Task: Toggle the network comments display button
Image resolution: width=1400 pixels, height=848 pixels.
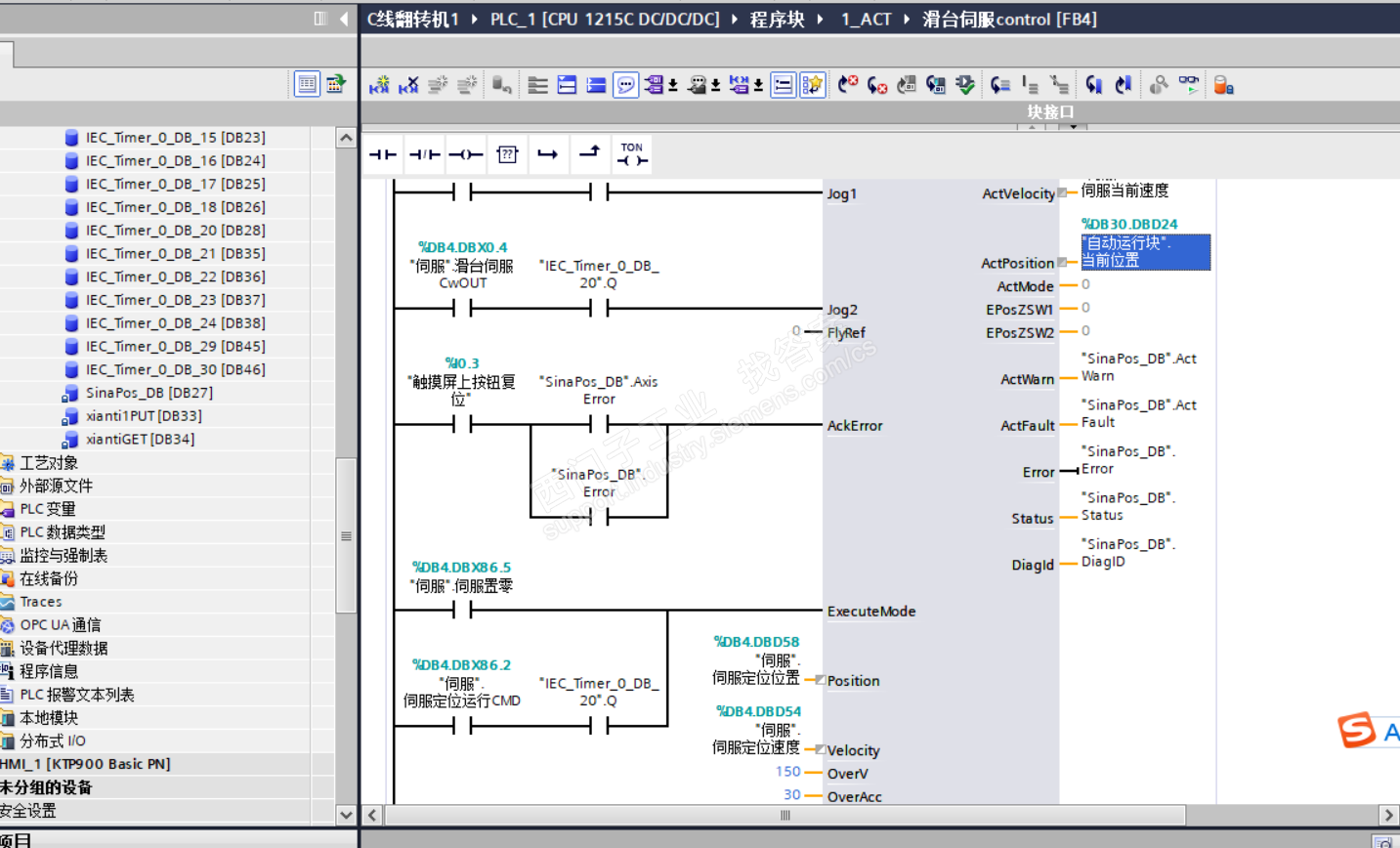Action: click(626, 86)
